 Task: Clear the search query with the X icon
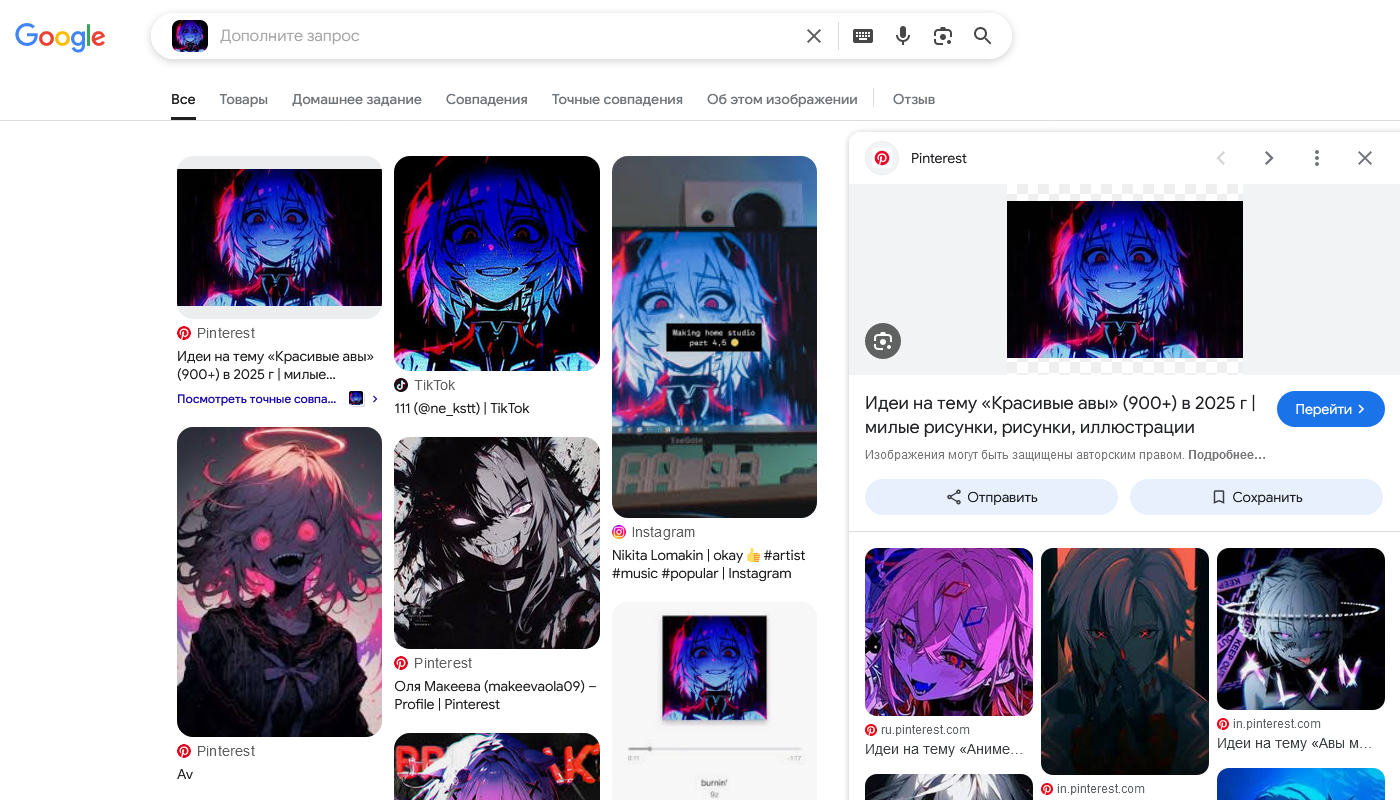[814, 36]
